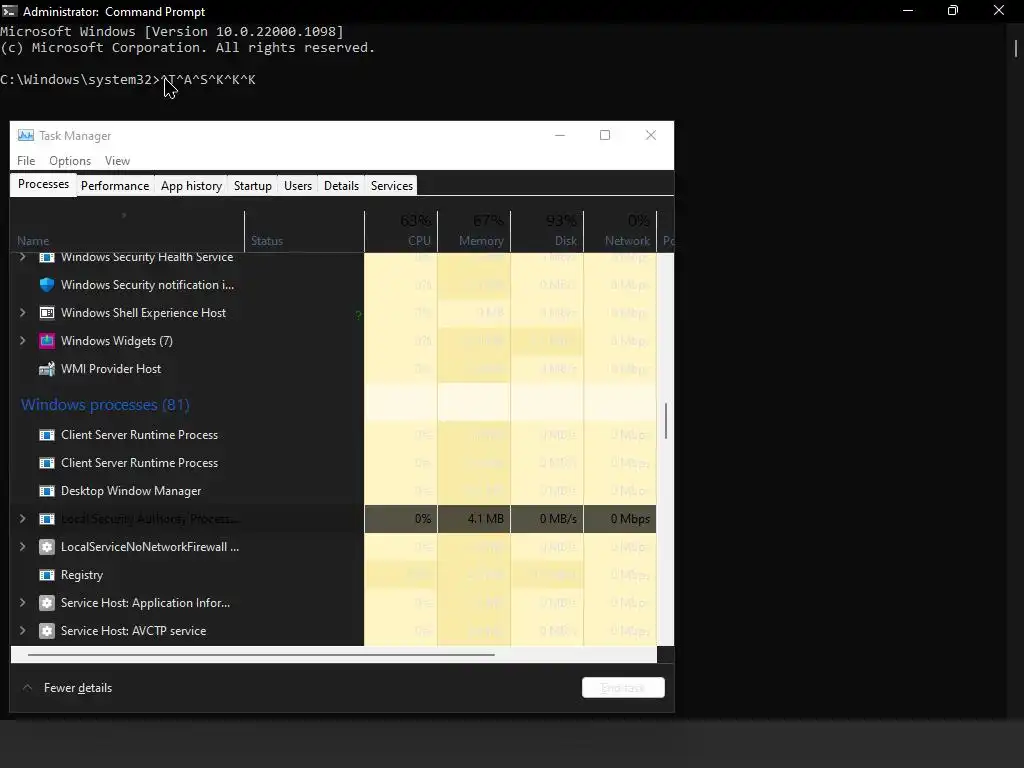
Task: Click the second Client Server Runtime Process icon
Action: (46, 463)
